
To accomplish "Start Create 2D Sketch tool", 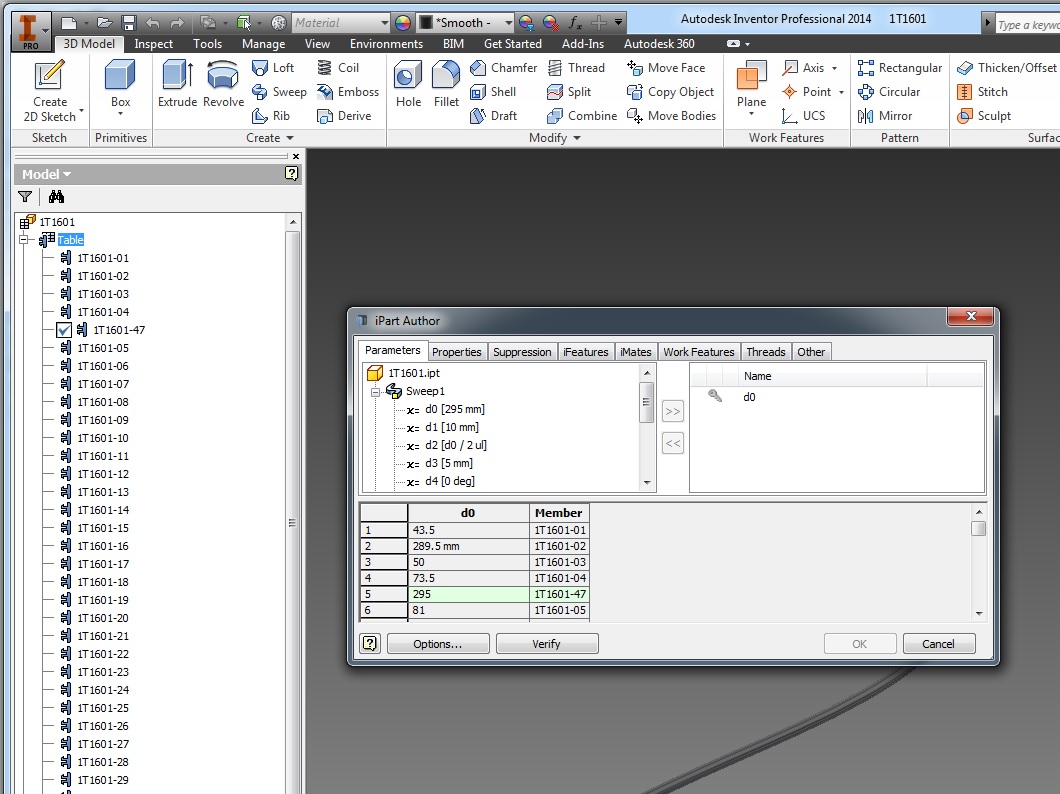I will tap(49, 91).
